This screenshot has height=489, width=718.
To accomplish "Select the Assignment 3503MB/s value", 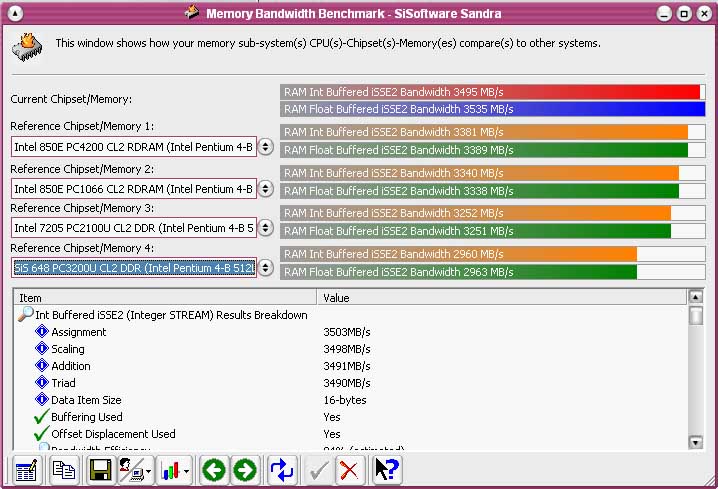I will tap(347, 332).
